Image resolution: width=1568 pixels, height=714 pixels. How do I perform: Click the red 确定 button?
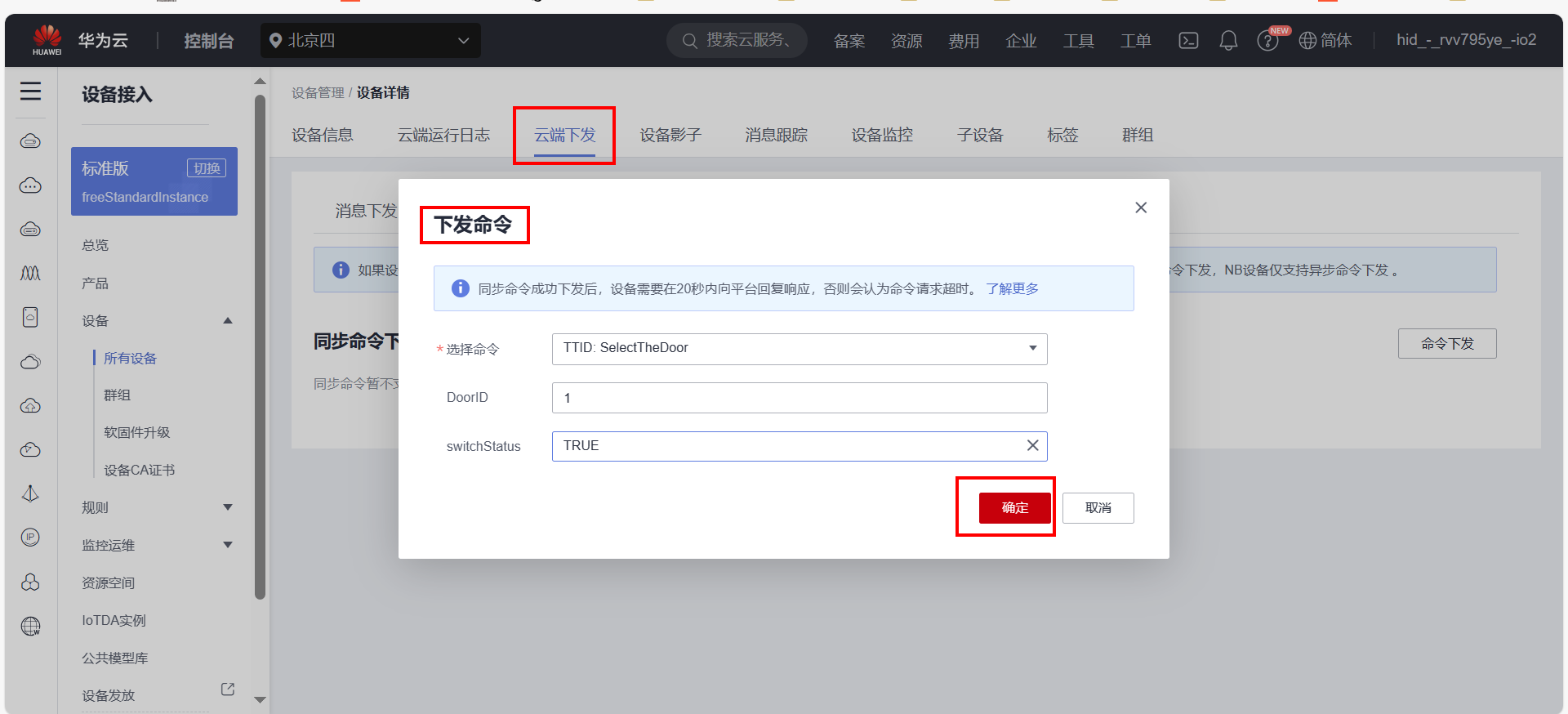click(1015, 508)
